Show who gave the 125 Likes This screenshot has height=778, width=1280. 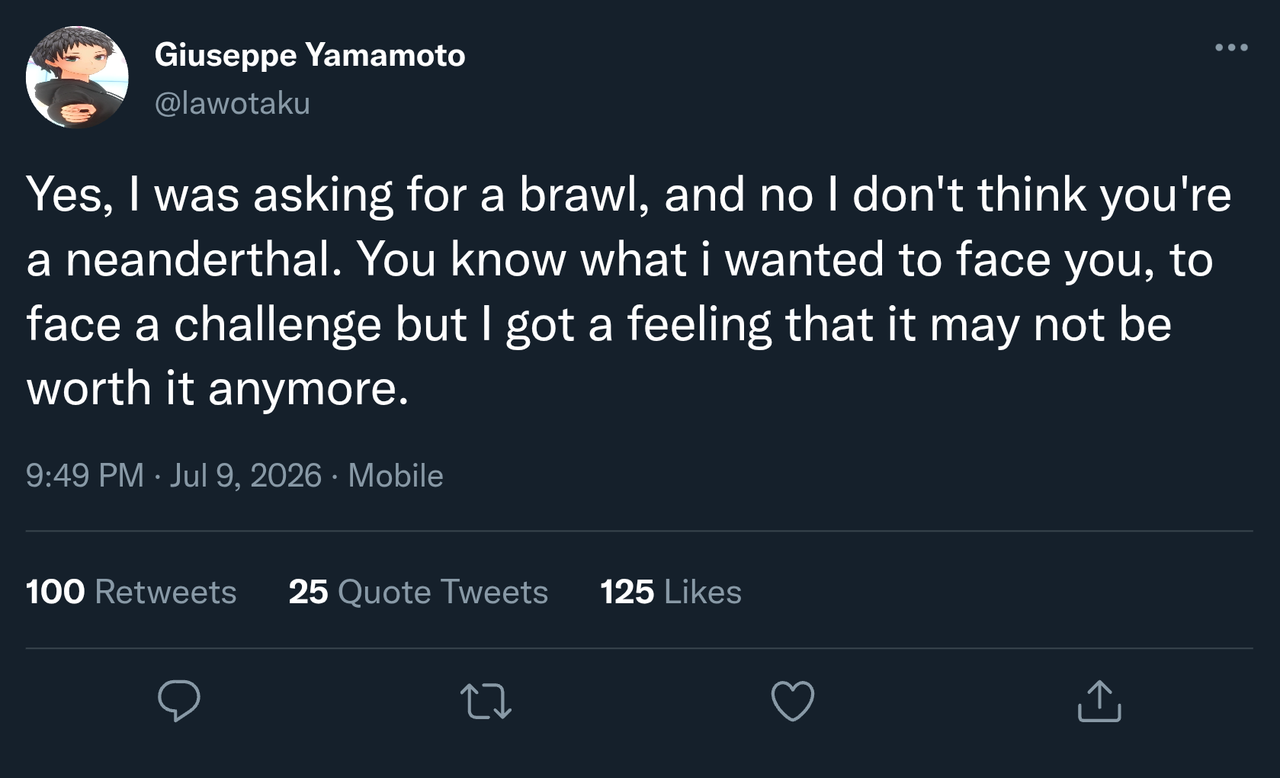[x=671, y=592]
